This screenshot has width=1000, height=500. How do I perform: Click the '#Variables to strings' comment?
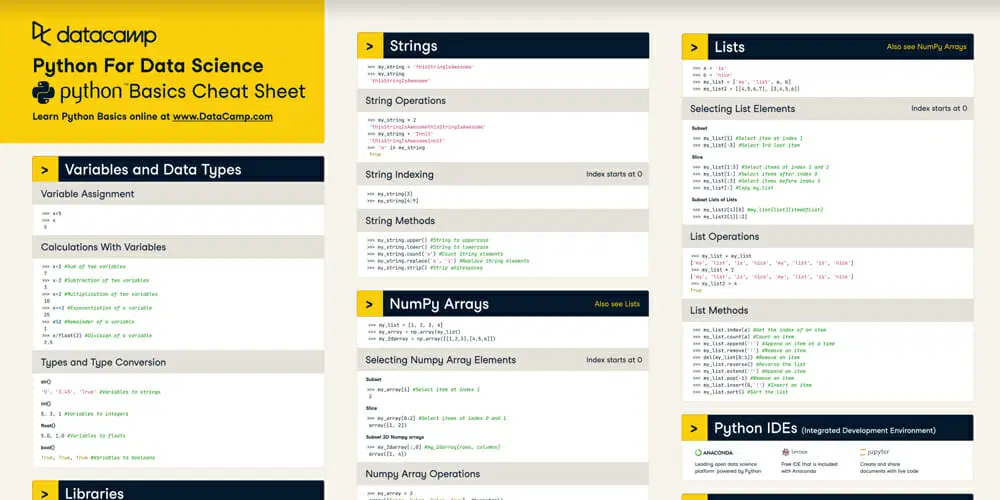click(x=130, y=392)
